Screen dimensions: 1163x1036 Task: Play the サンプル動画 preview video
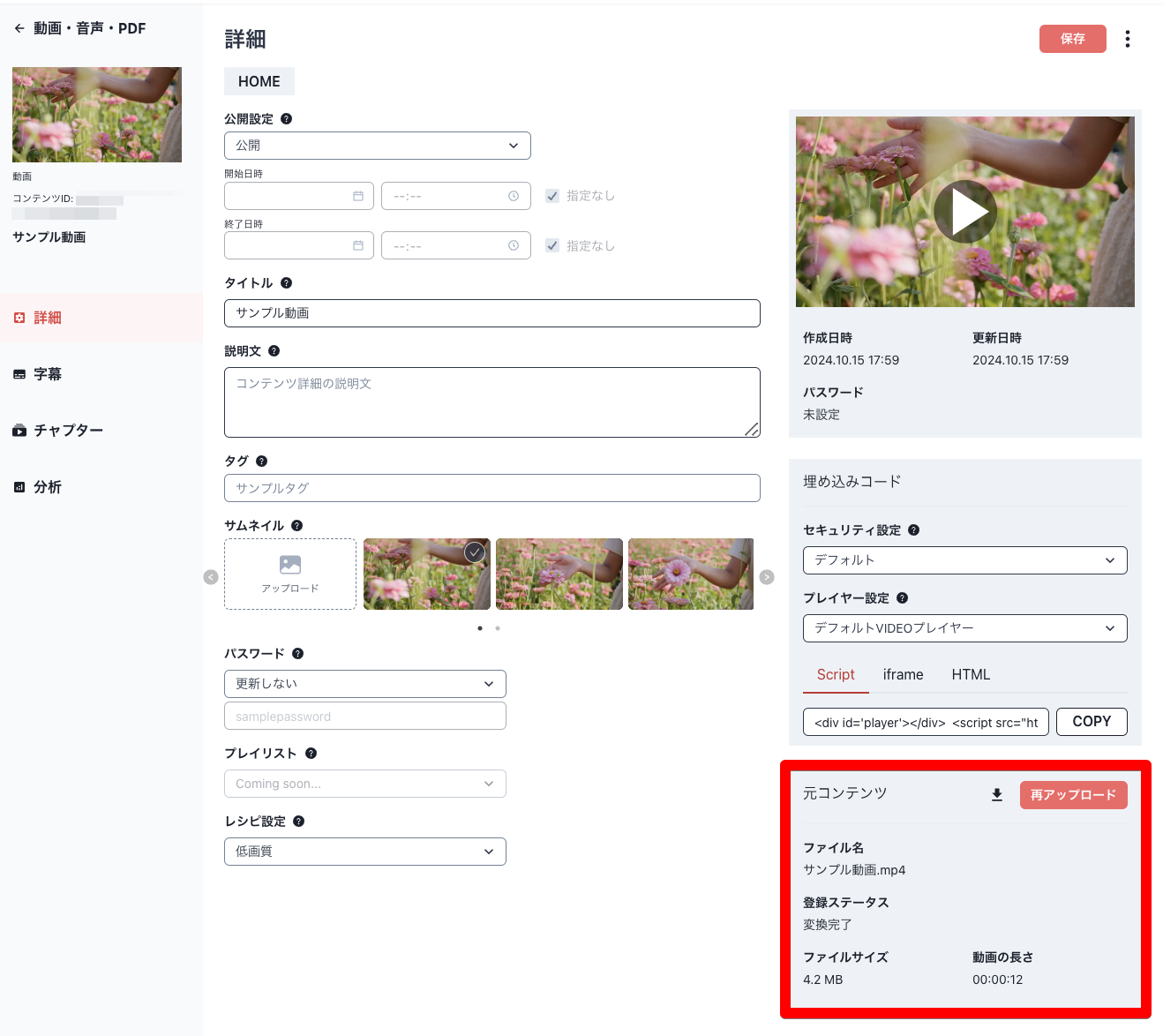965,211
